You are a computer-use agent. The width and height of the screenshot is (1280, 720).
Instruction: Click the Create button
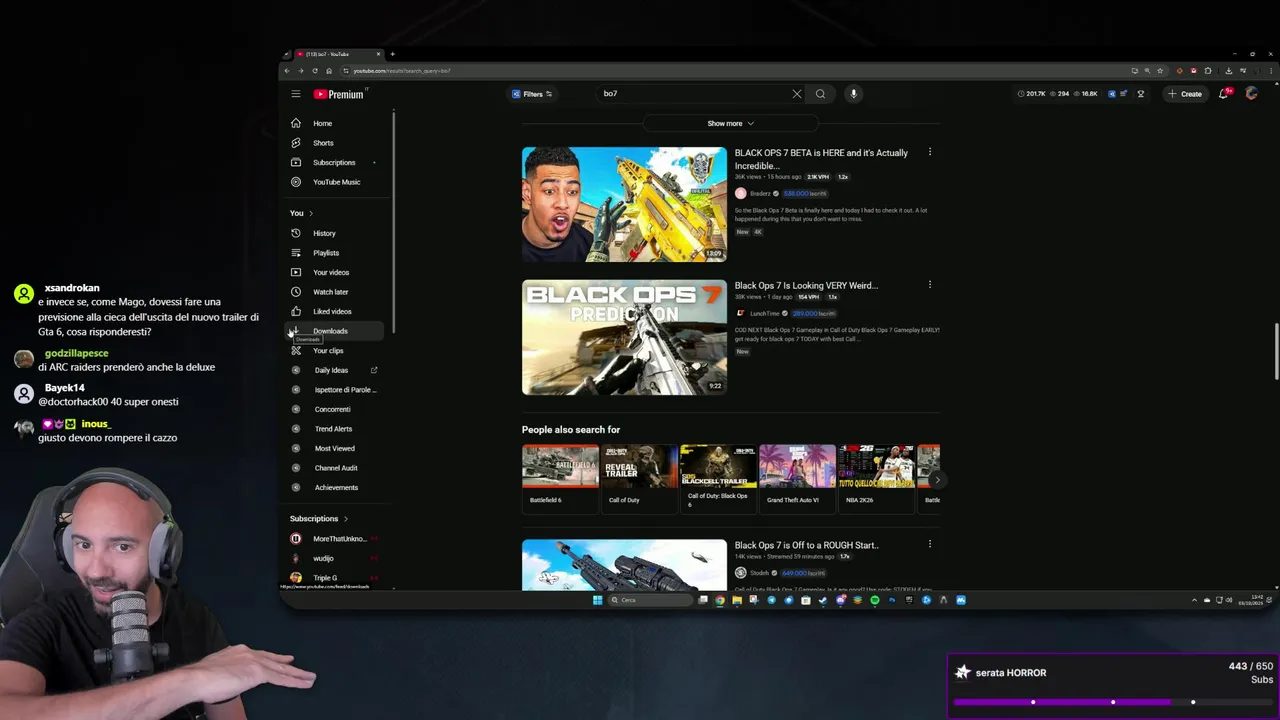[1184, 94]
